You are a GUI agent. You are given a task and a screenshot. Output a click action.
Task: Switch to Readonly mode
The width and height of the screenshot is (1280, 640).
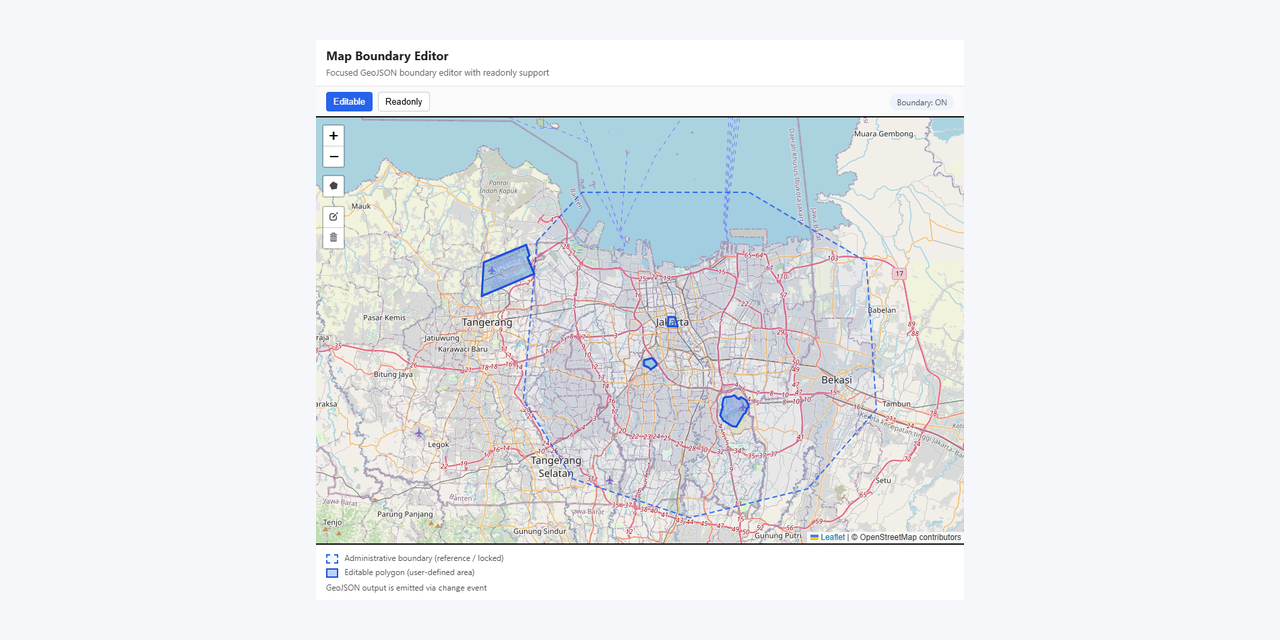click(404, 102)
